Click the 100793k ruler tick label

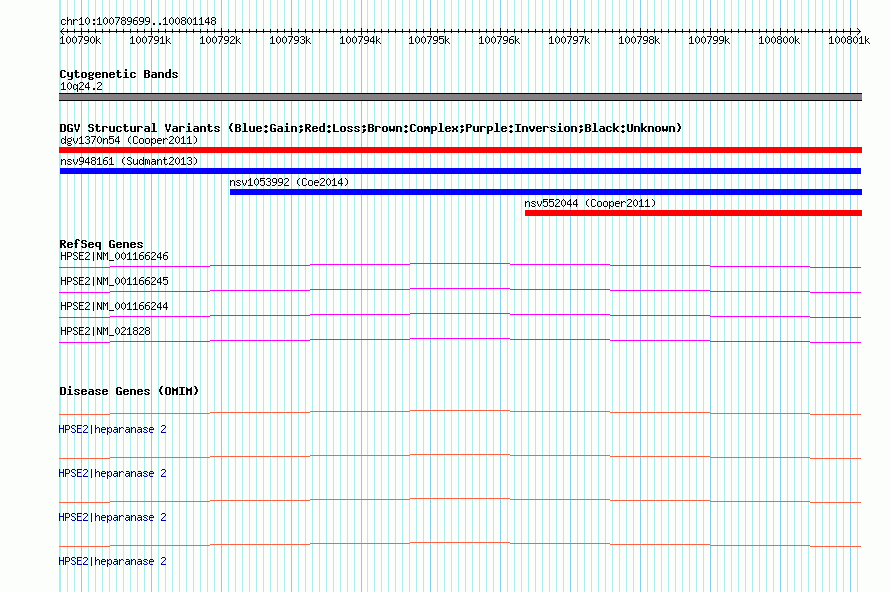coord(290,40)
